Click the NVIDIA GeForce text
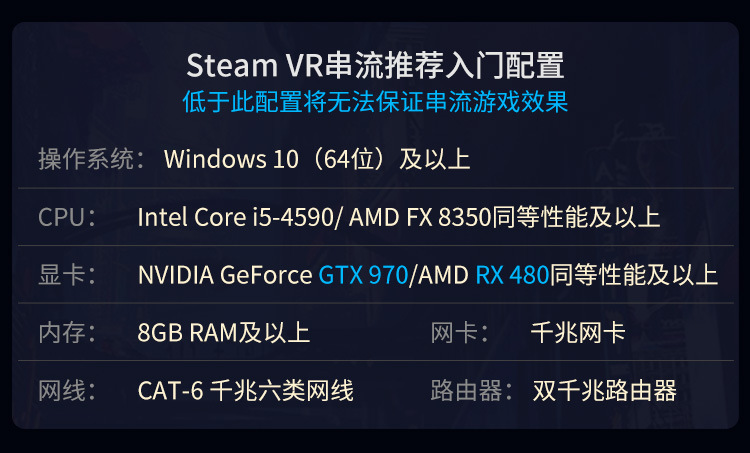 (225, 275)
